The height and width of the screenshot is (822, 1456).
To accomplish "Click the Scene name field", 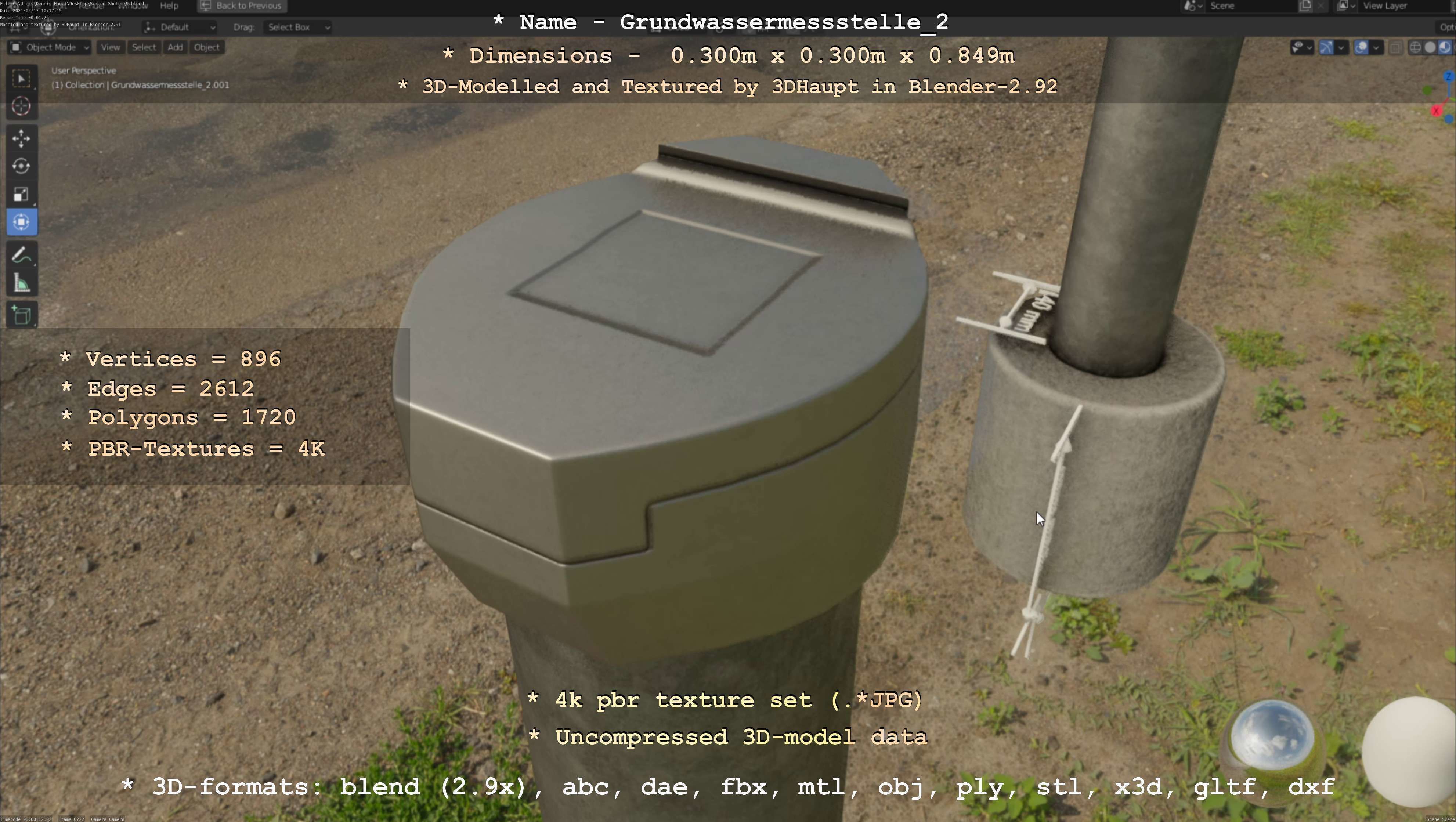I will (x=1252, y=6).
